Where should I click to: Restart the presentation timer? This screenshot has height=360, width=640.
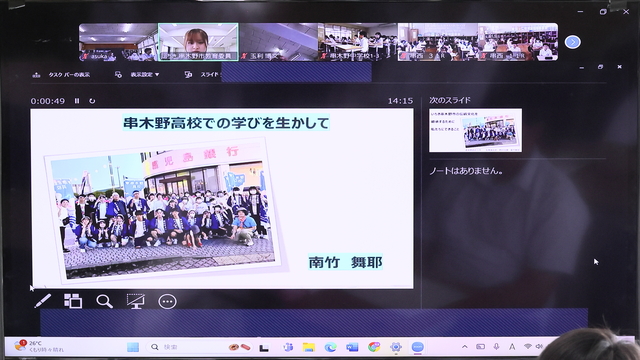click(x=92, y=101)
